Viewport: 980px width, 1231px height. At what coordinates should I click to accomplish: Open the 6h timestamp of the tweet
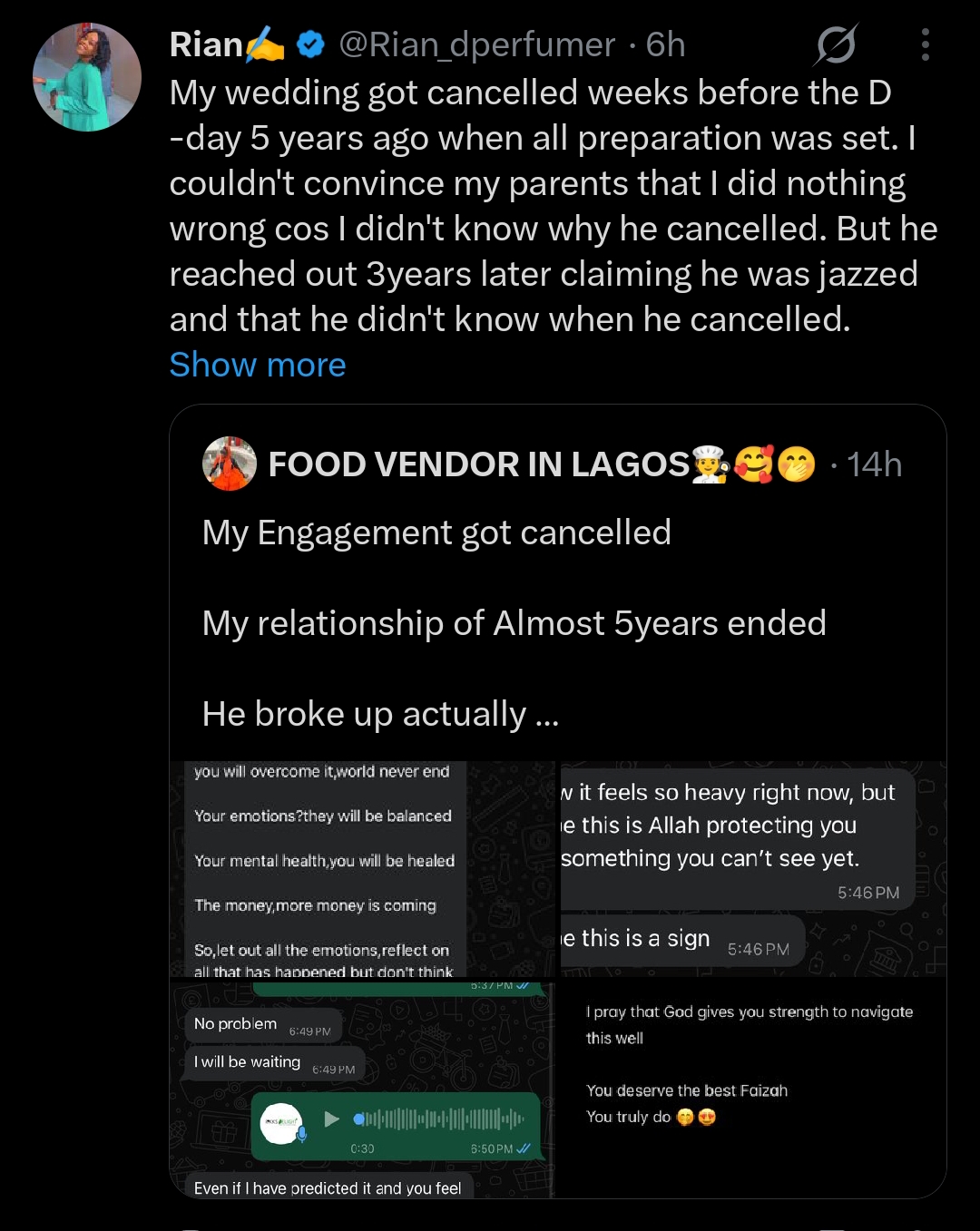(x=665, y=44)
